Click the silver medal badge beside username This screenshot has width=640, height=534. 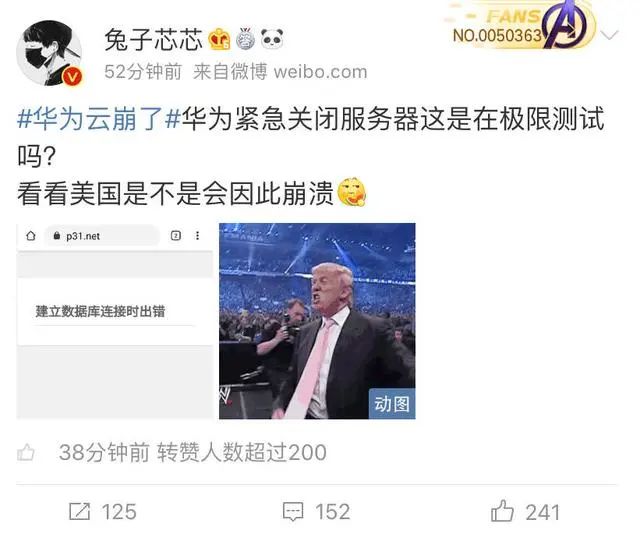pyautogui.click(x=245, y=39)
